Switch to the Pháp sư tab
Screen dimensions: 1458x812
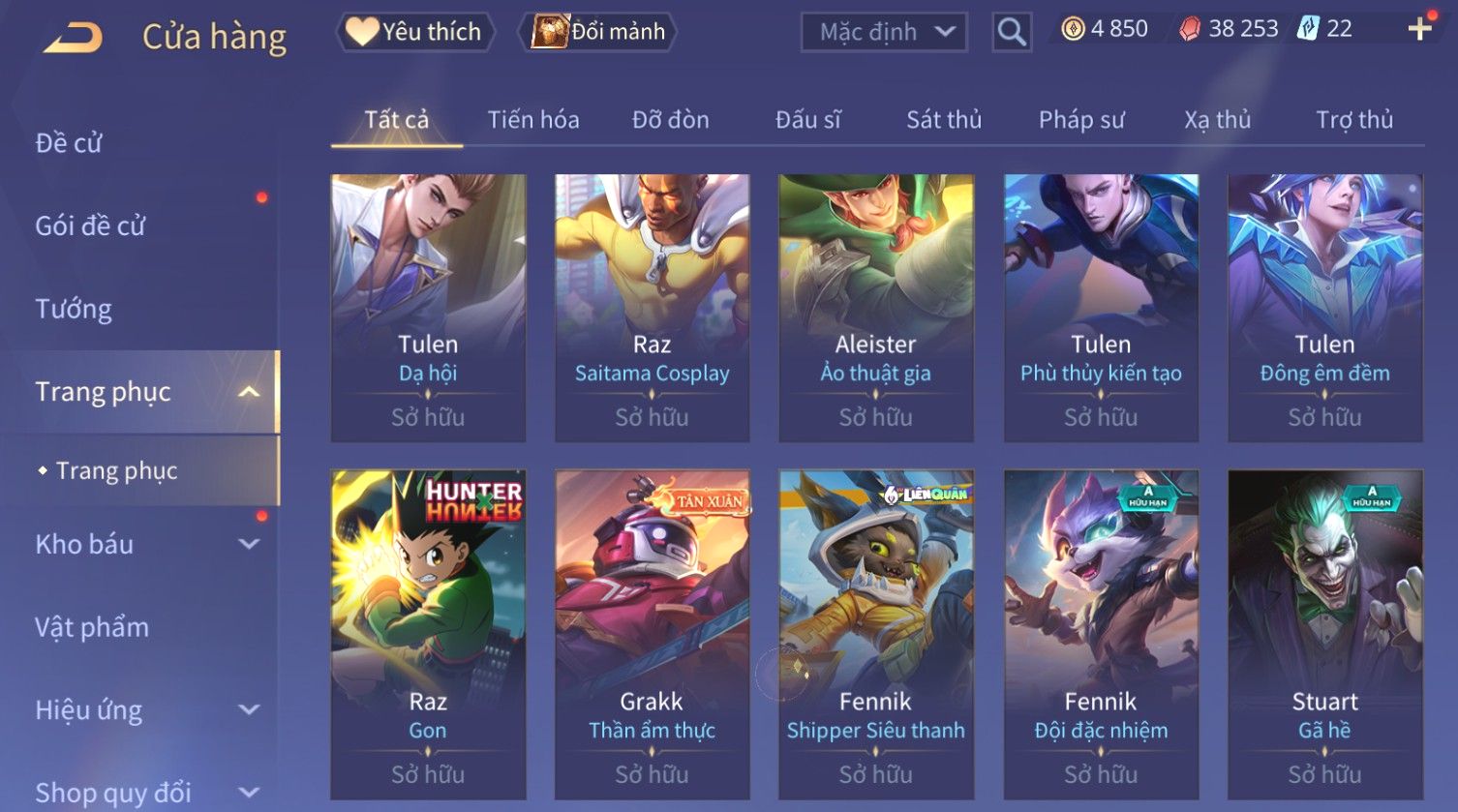point(1081,120)
